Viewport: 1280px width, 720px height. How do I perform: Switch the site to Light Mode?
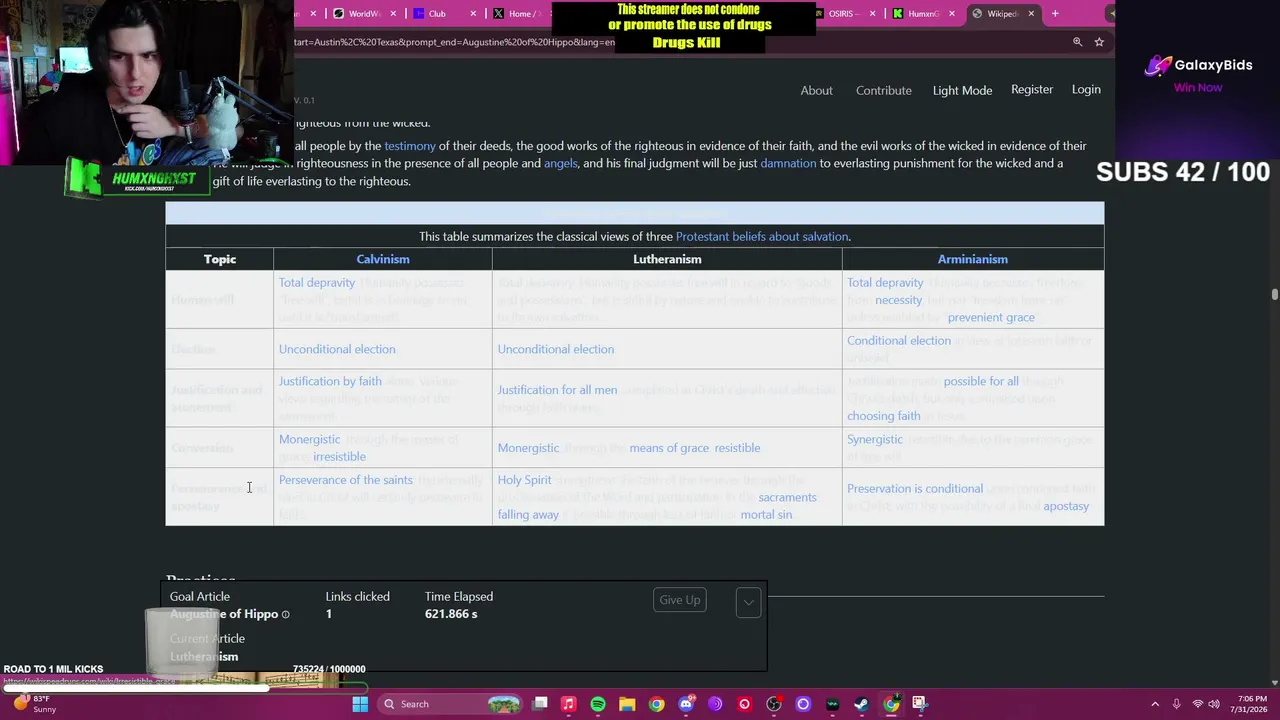pos(962,90)
